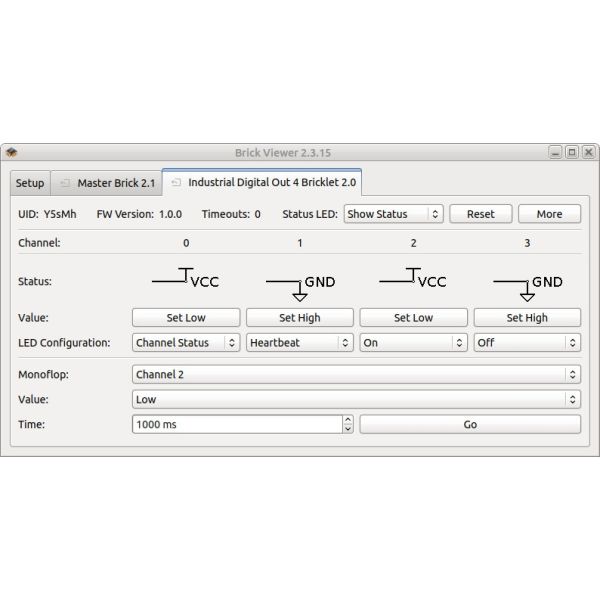Minimize the Brick Viewer window
This screenshot has width=600, height=600.
click(x=555, y=152)
